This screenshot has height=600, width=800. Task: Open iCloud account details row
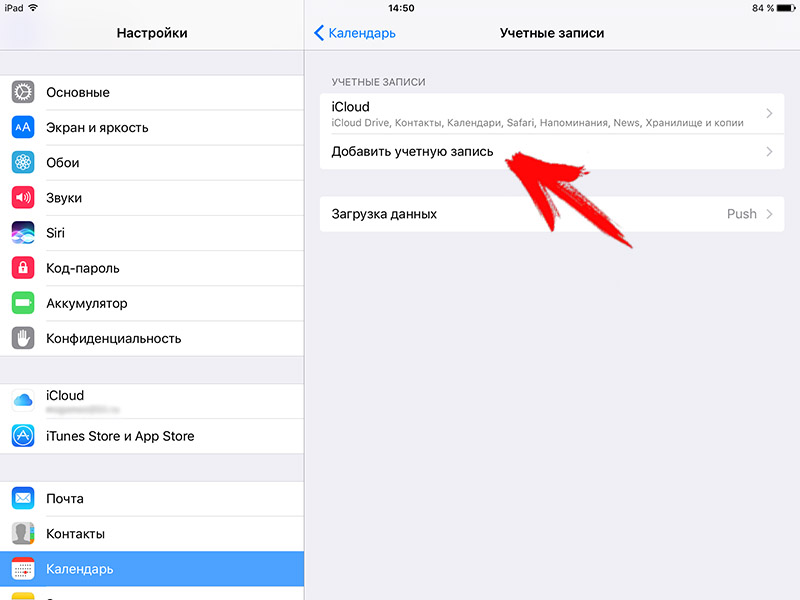point(552,113)
